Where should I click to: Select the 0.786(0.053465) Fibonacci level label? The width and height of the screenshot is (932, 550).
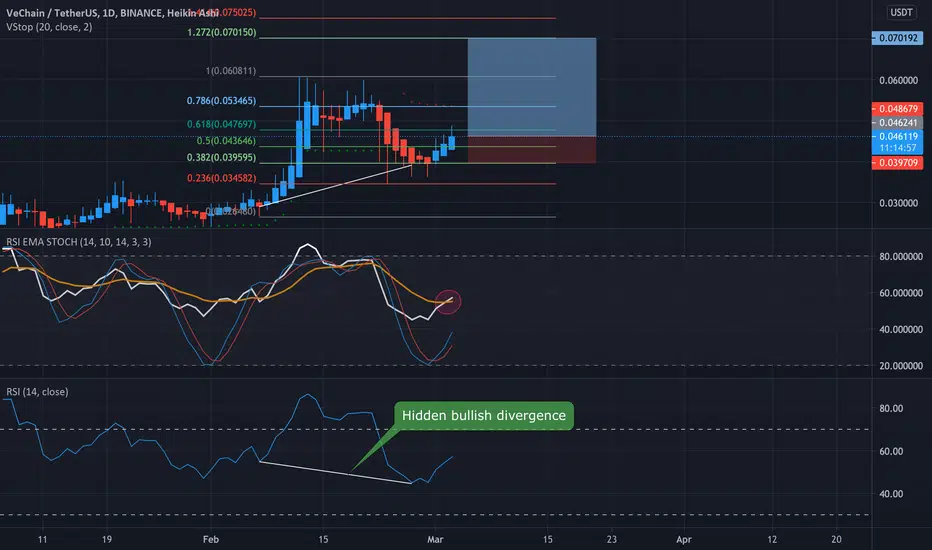pos(221,100)
